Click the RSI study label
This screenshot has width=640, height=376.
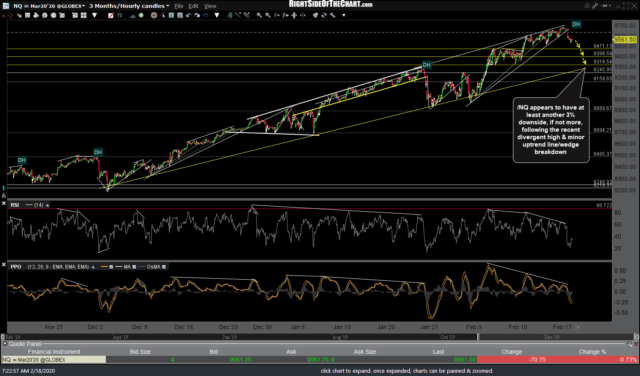coord(15,205)
